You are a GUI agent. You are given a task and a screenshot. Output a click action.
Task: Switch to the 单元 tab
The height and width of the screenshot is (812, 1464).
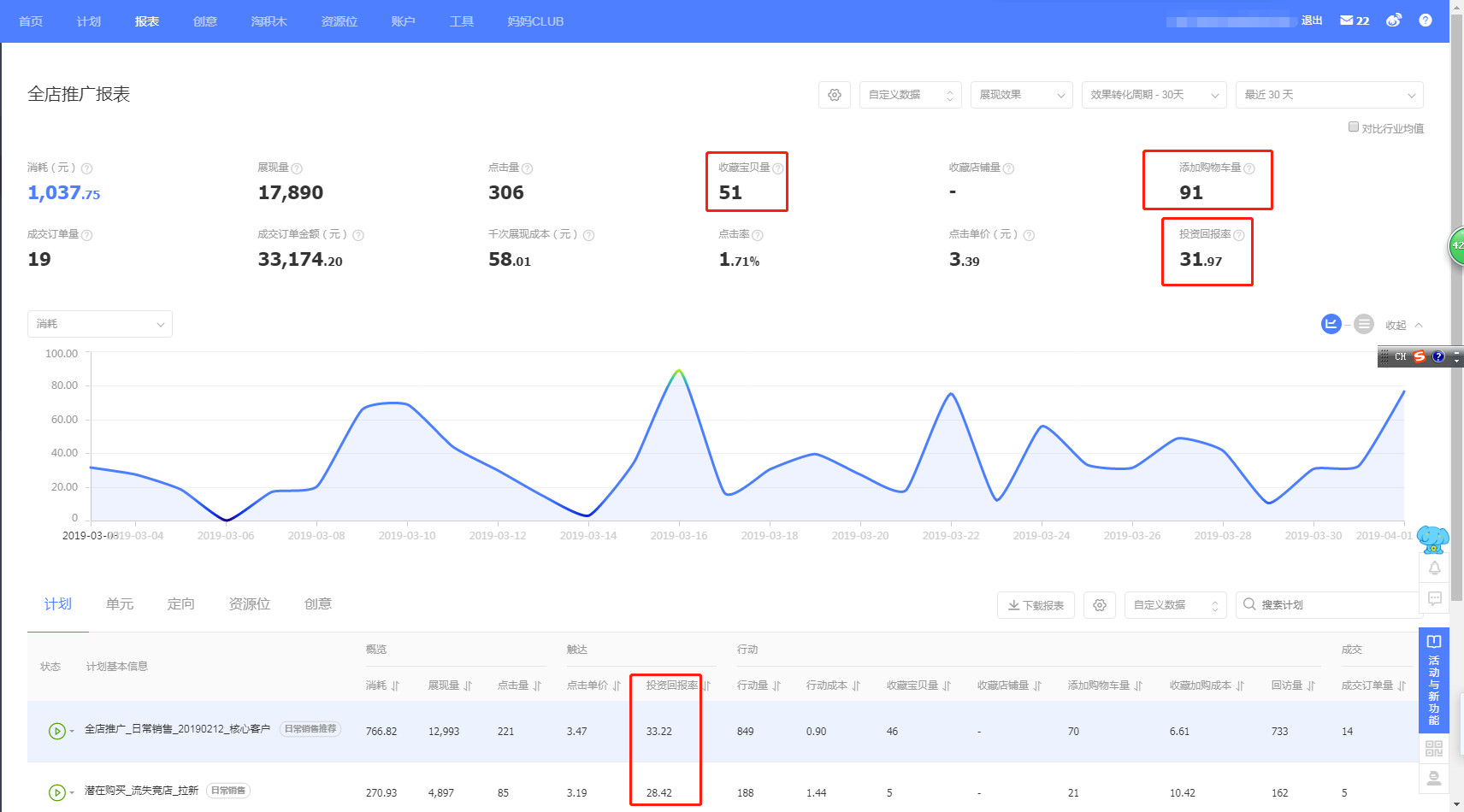(x=120, y=604)
